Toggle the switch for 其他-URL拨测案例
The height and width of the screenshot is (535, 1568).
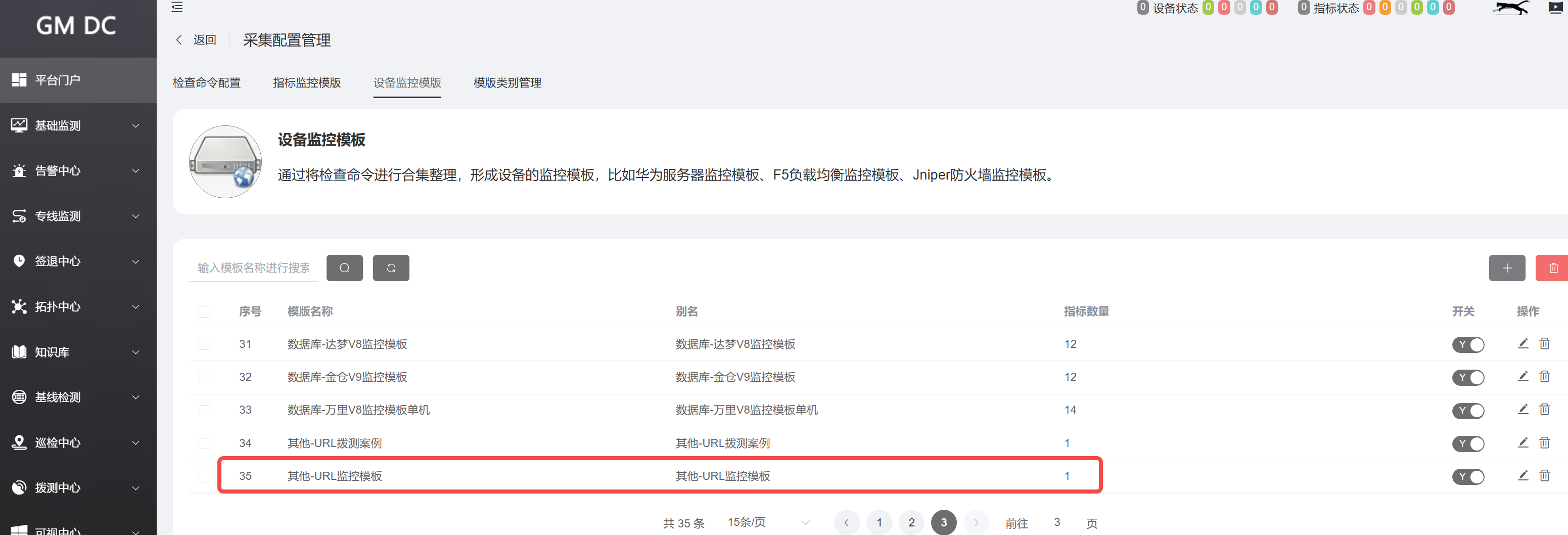coord(1468,443)
